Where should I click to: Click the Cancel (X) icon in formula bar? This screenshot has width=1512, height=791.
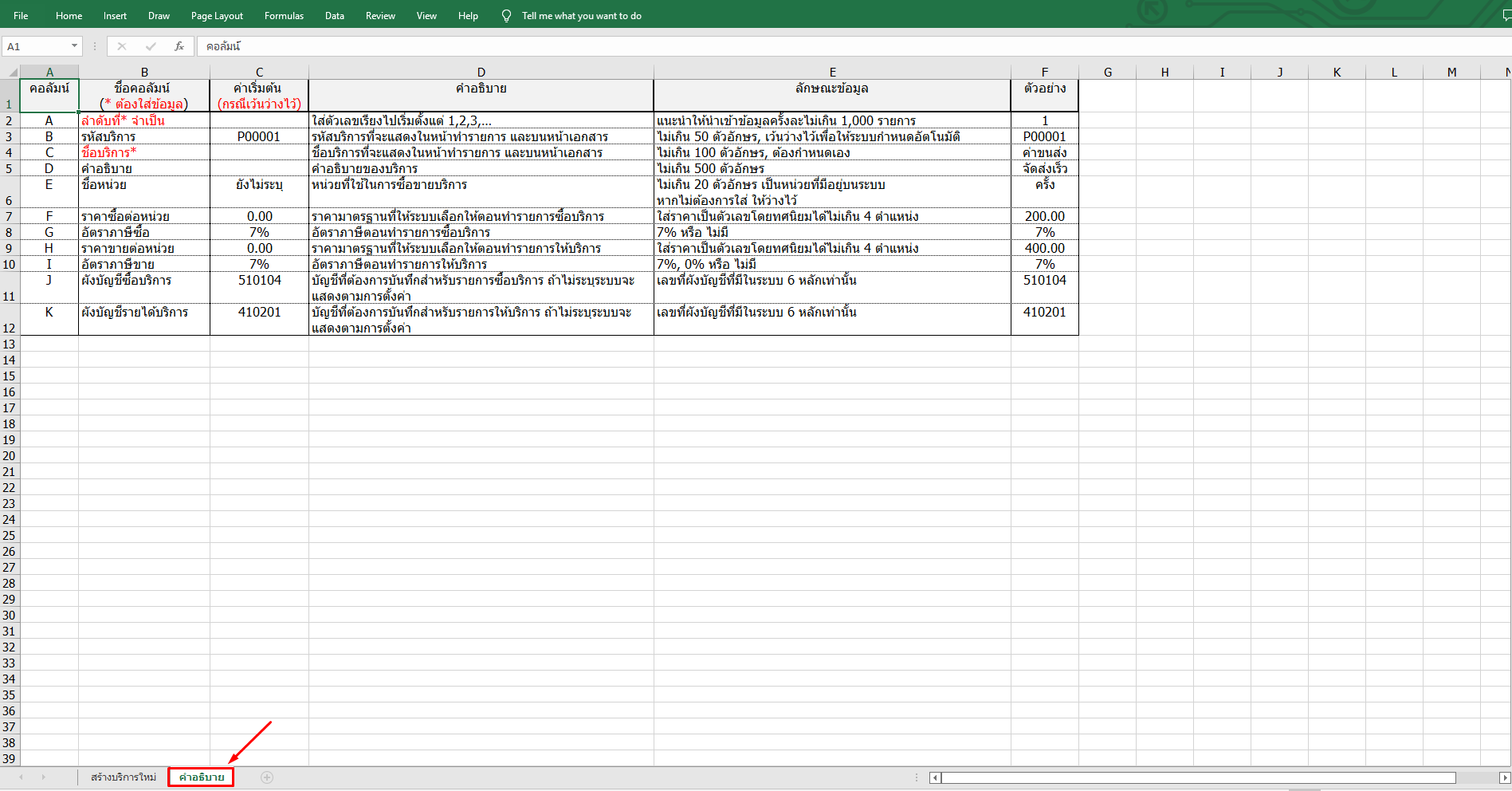(121, 45)
